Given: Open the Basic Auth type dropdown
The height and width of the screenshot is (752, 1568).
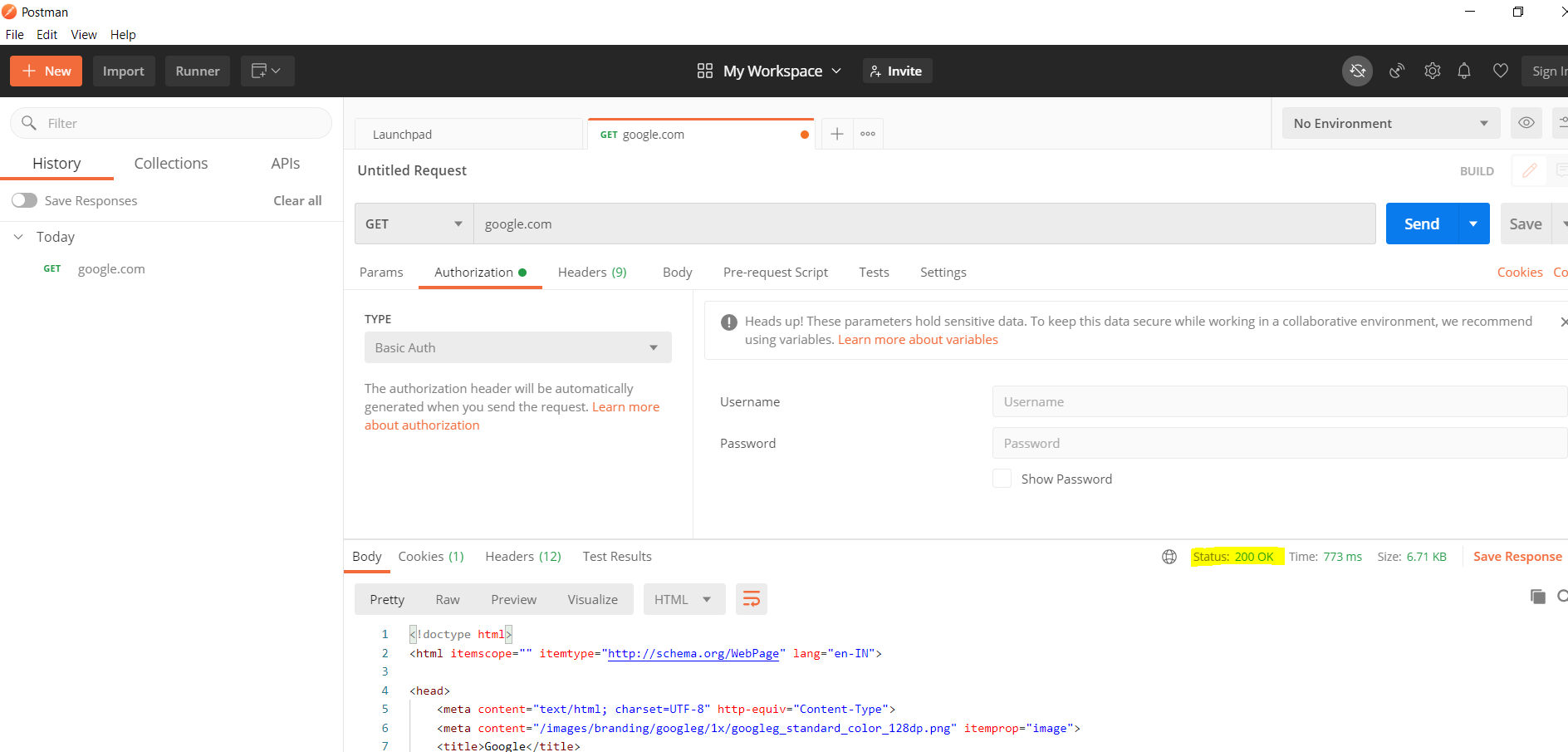Looking at the screenshot, I should 517,347.
